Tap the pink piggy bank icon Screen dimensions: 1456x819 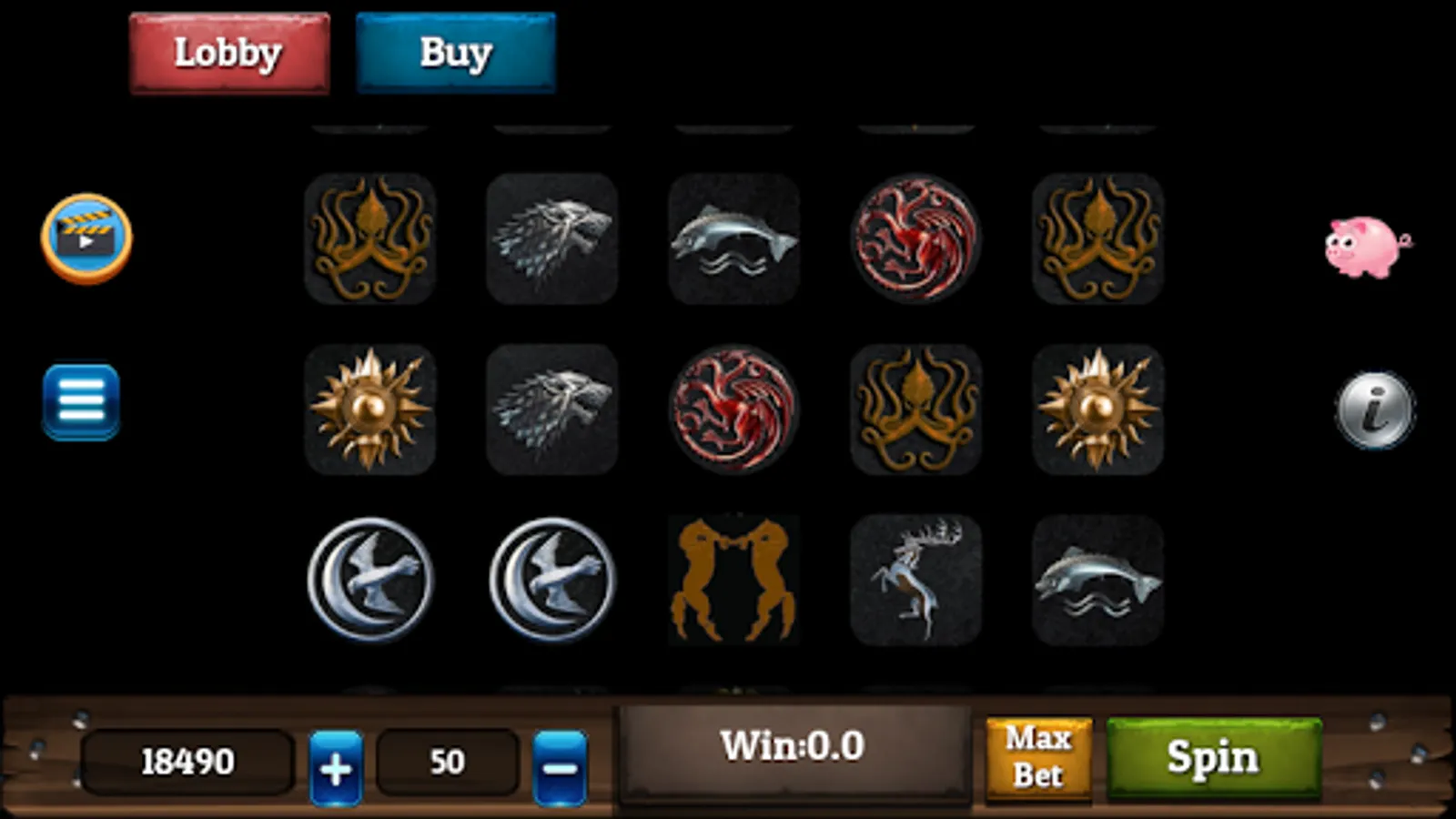click(x=1367, y=246)
